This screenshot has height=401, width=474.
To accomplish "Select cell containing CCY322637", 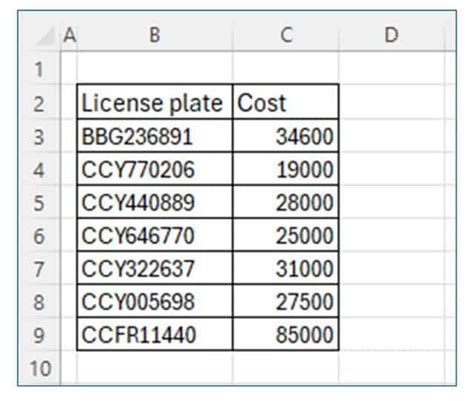I will tap(155, 268).
